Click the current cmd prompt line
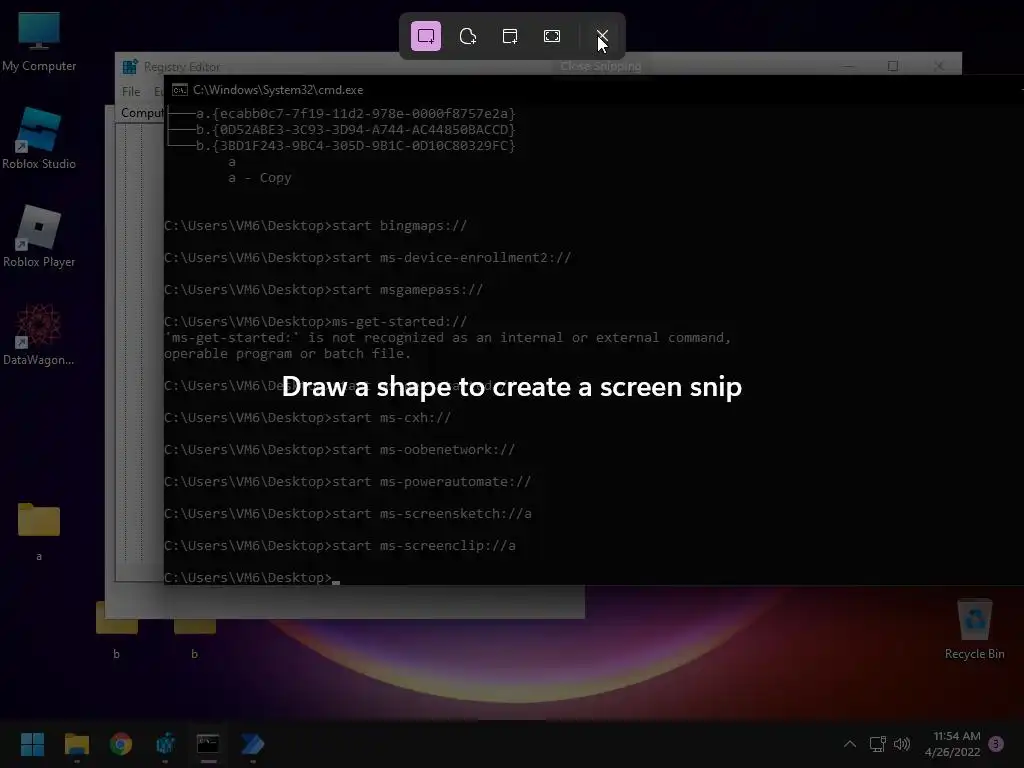This screenshot has height=768, width=1024. (x=252, y=577)
